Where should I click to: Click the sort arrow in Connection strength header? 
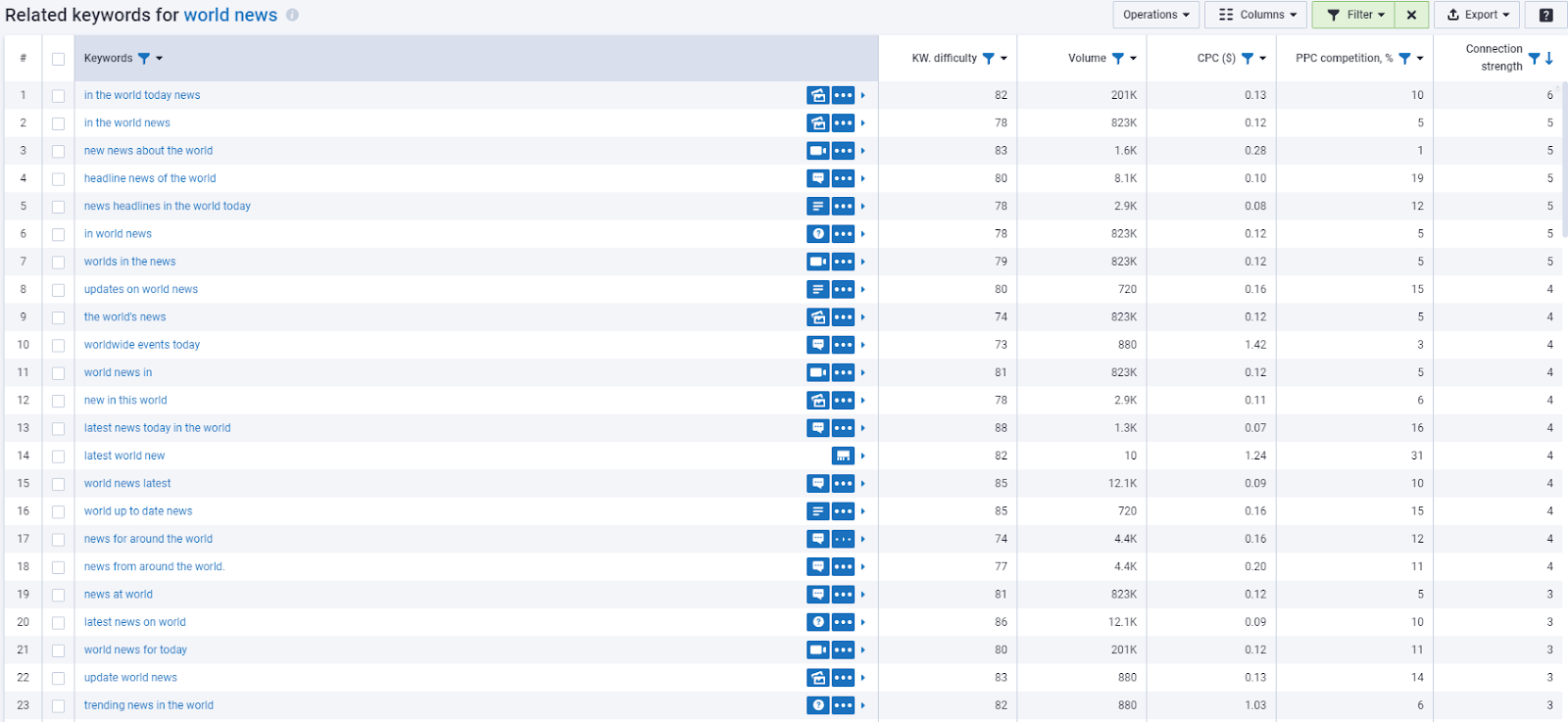(1549, 59)
